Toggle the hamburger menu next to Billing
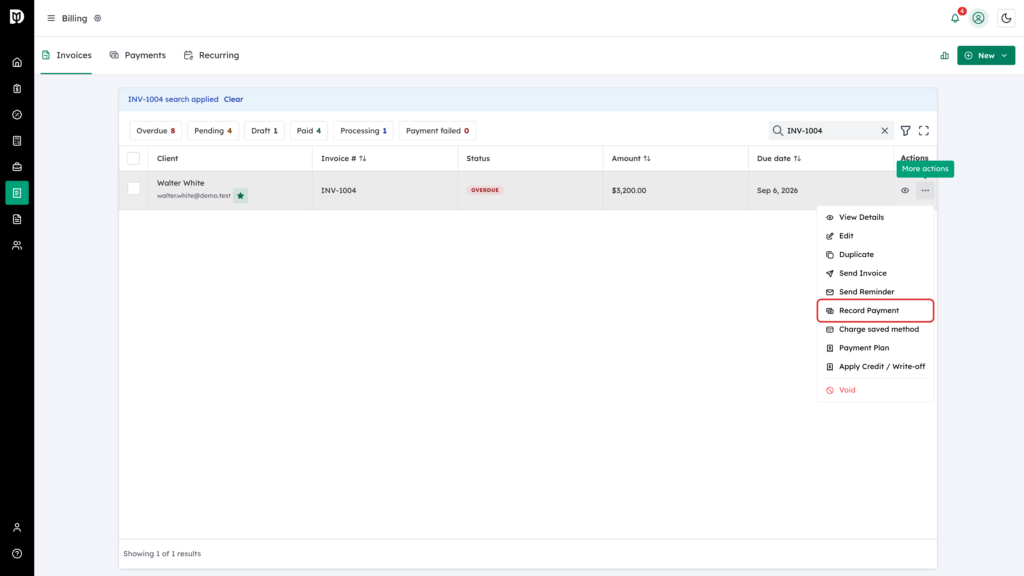Screen dimensions: 1024x576 (x=51, y=18)
